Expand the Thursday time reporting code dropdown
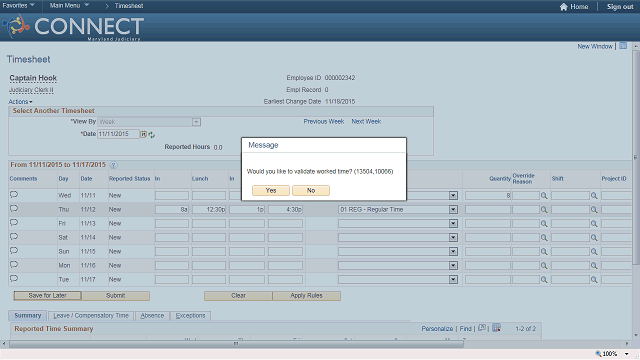This screenshot has width=640, height=360. pyautogui.click(x=453, y=210)
